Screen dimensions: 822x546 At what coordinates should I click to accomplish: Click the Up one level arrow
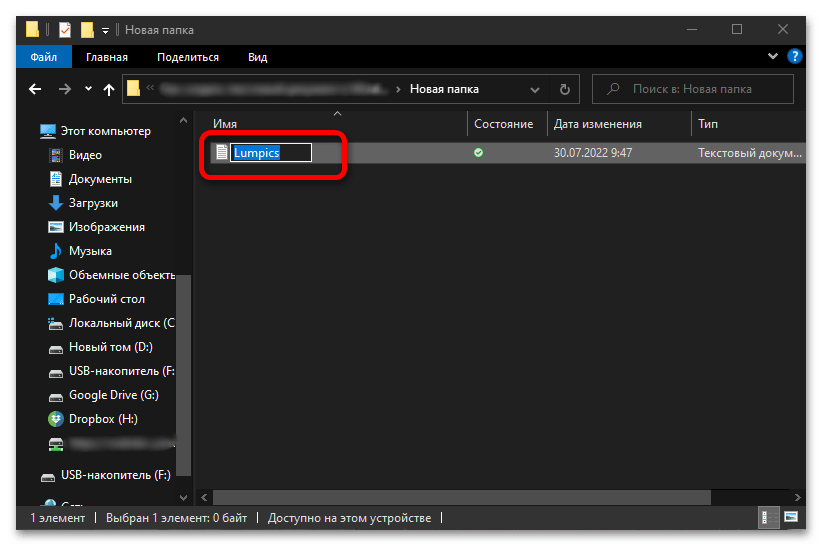click(109, 89)
